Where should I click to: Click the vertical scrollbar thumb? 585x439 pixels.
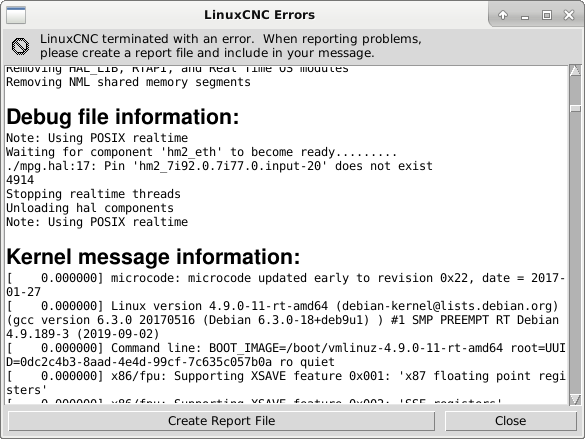click(575, 108)
